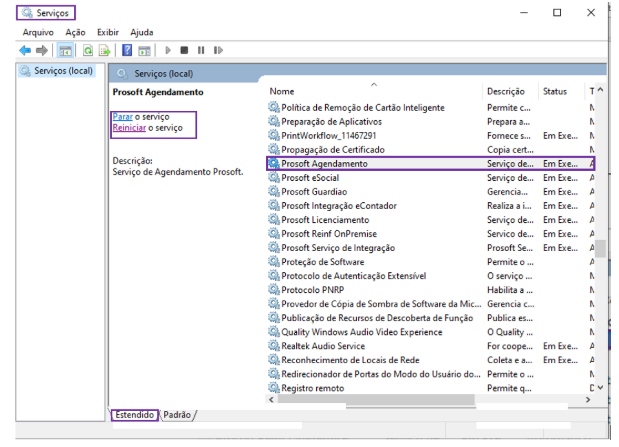The image size is (619, 447).
Task: Click the Properties pane toolbar icon
Action: [144, 50]
